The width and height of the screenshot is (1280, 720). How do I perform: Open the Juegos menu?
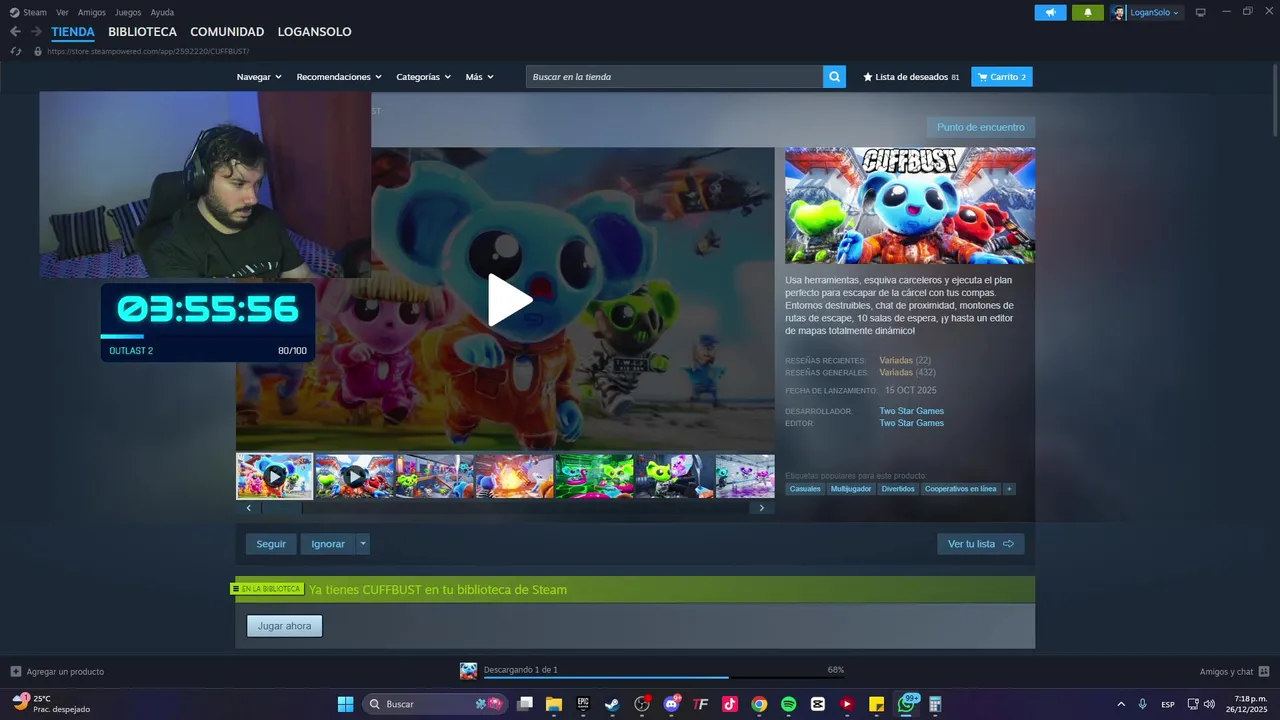point(128,12)
